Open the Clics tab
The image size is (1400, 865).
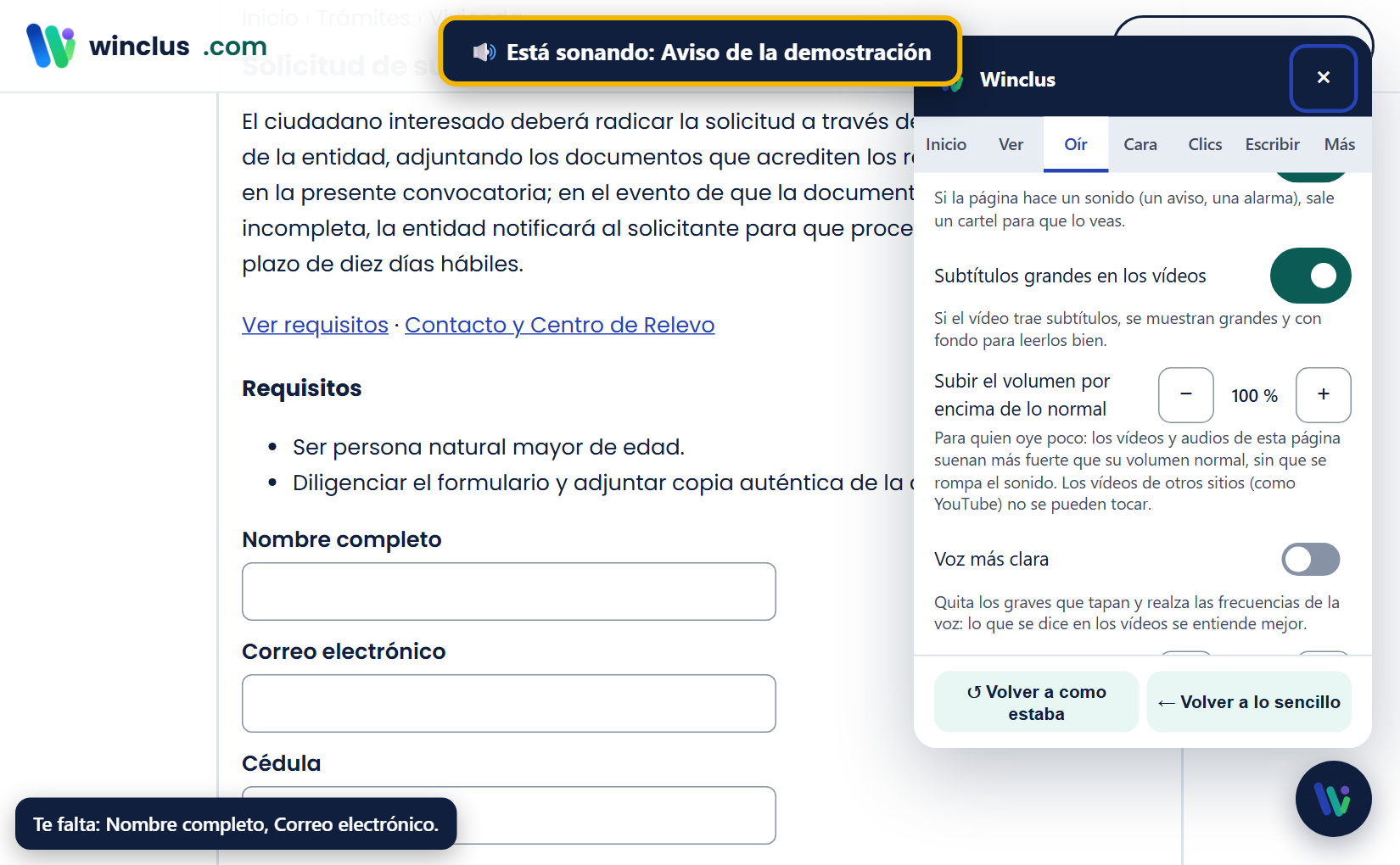1205,144
